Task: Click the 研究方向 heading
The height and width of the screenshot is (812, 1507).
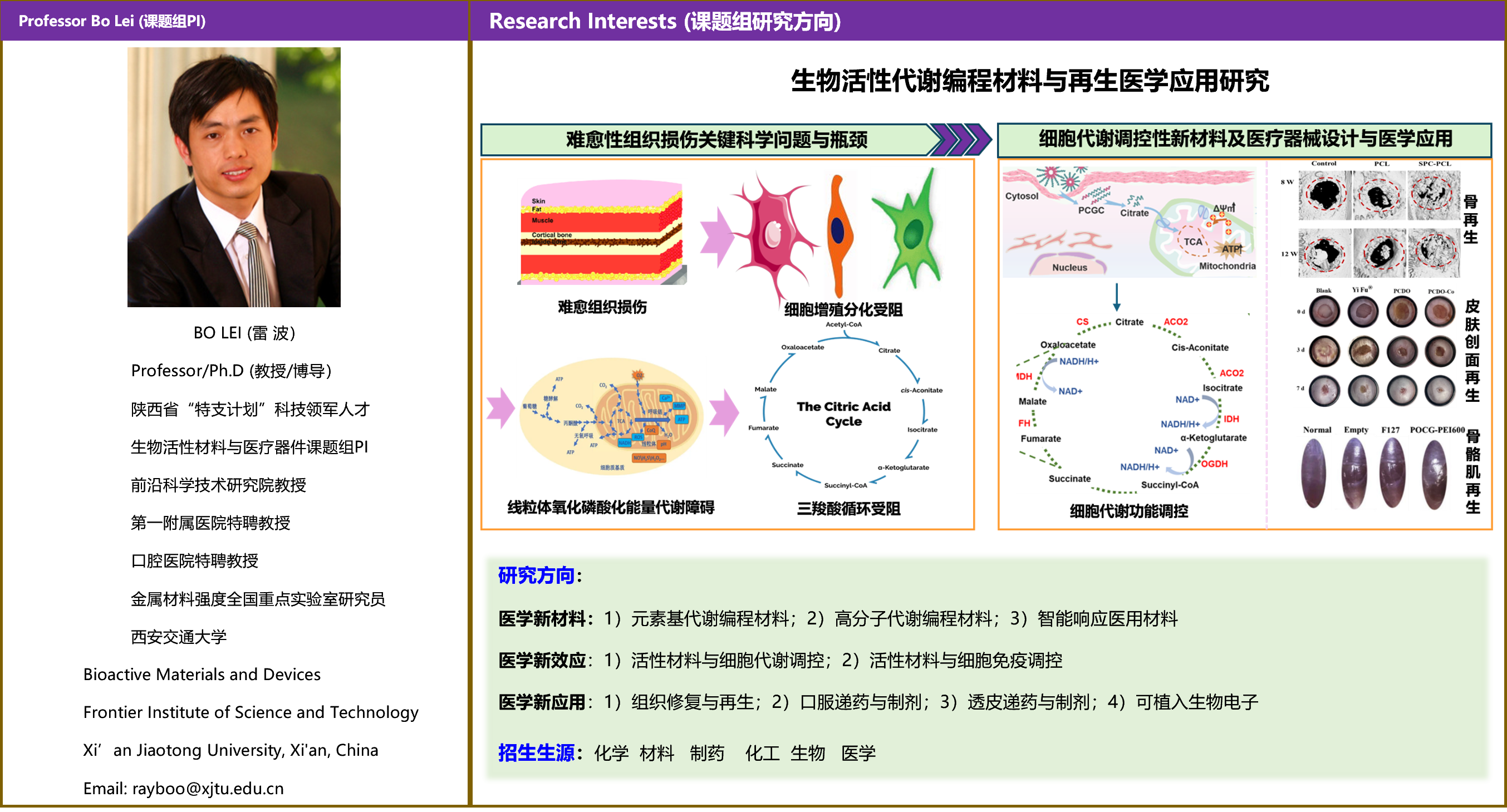Action: (537, 575)
